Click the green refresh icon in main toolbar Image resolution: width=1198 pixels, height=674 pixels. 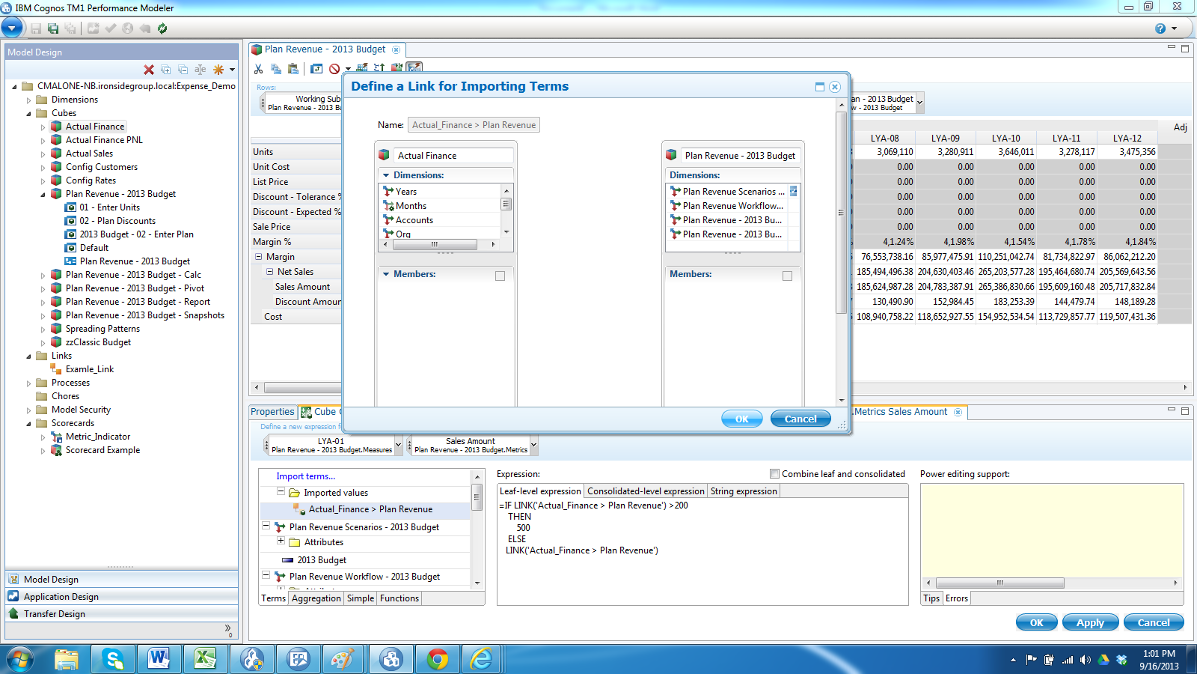pos(162,29)
